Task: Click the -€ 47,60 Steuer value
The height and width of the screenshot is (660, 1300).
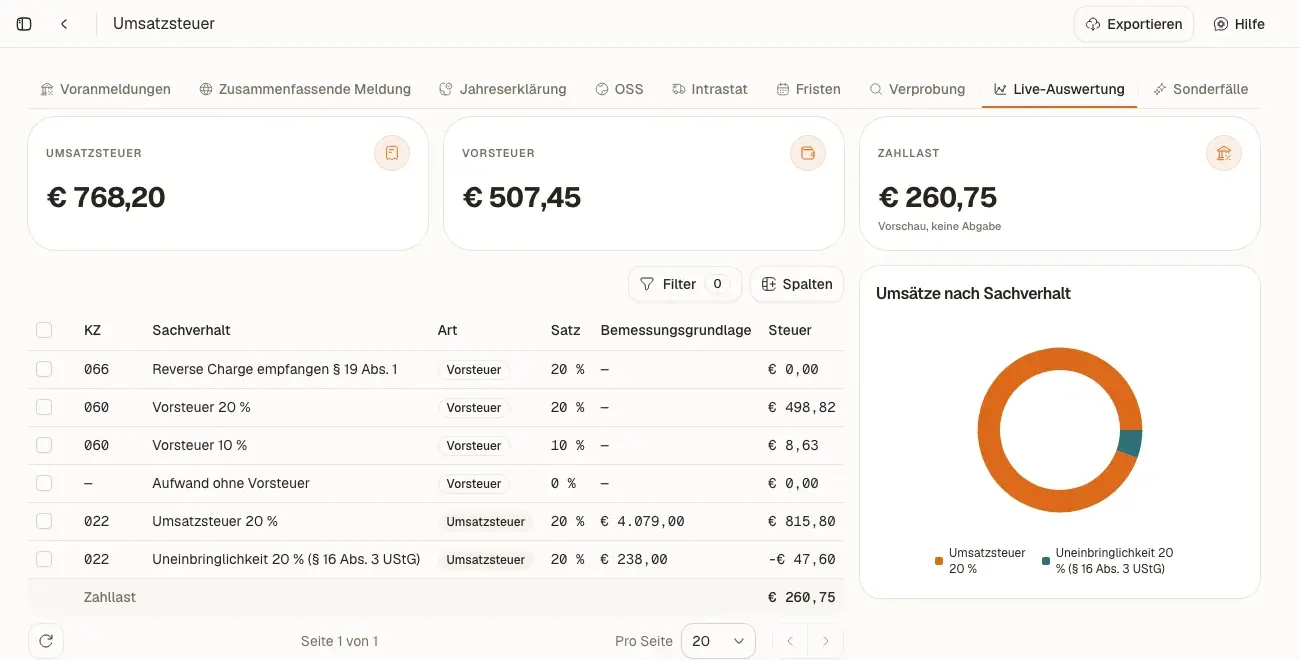Action: 801,559
